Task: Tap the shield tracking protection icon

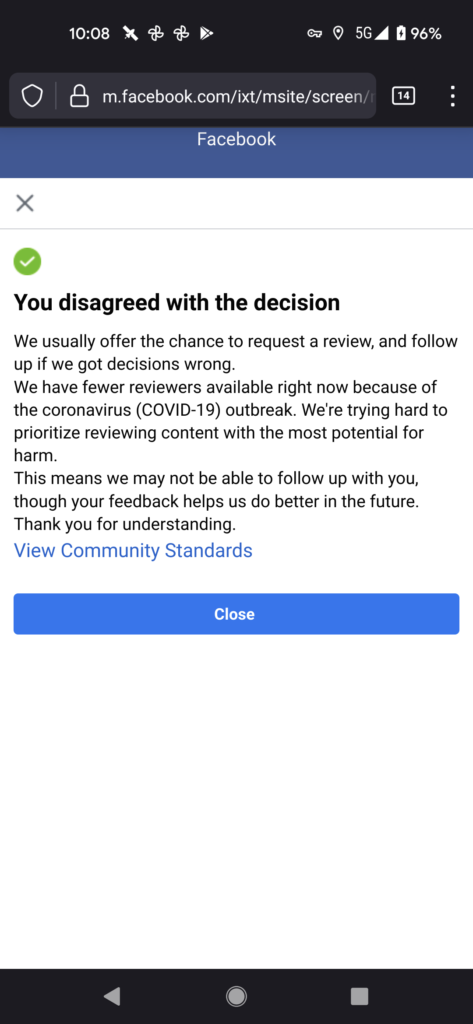Action: 32,97
